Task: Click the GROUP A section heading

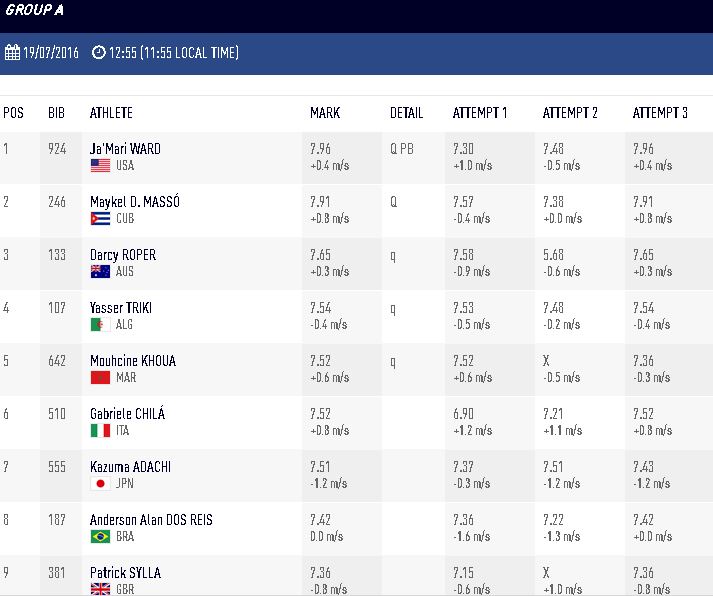Action: [x=34, y=10]
